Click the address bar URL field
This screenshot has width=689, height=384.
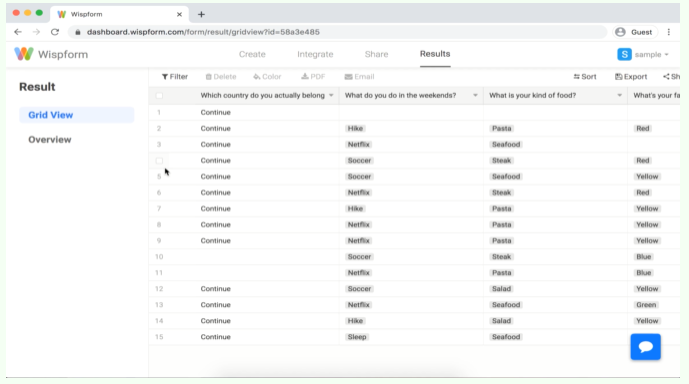click(x=338, y=32)
